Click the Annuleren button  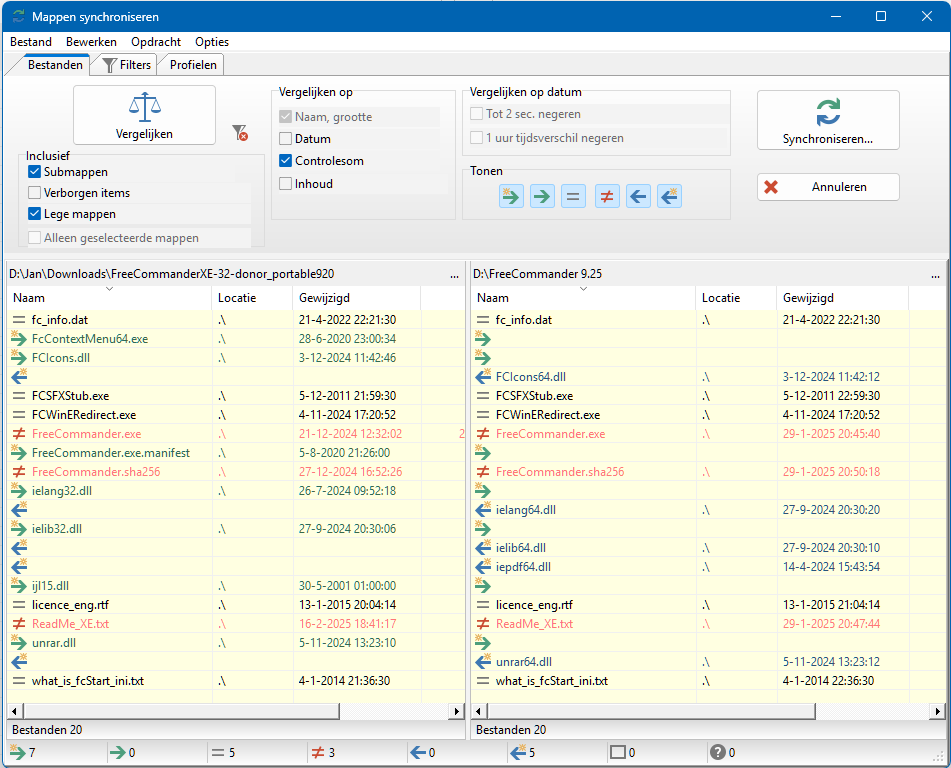828,187
